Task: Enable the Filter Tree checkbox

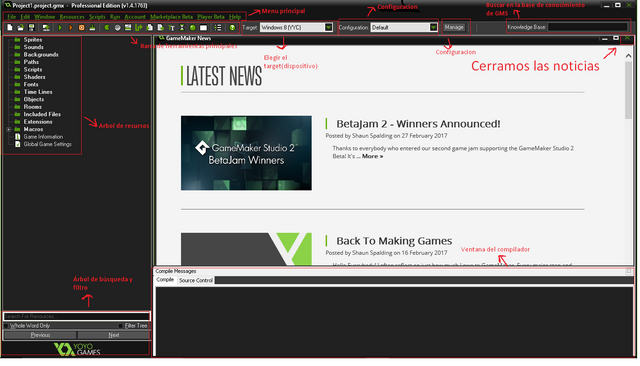Action: click(x=120, y=326)
